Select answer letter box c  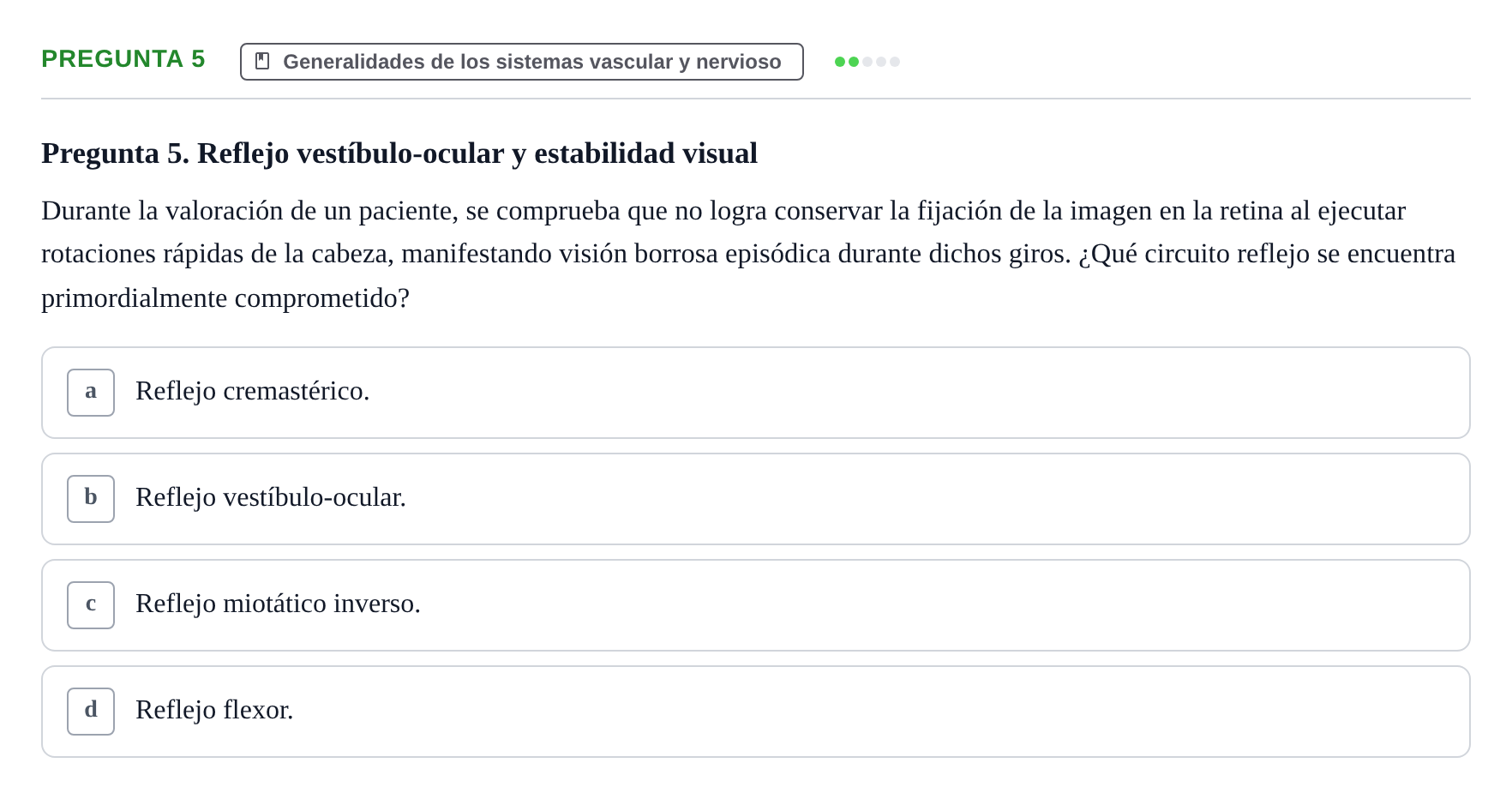click(91, 605)
